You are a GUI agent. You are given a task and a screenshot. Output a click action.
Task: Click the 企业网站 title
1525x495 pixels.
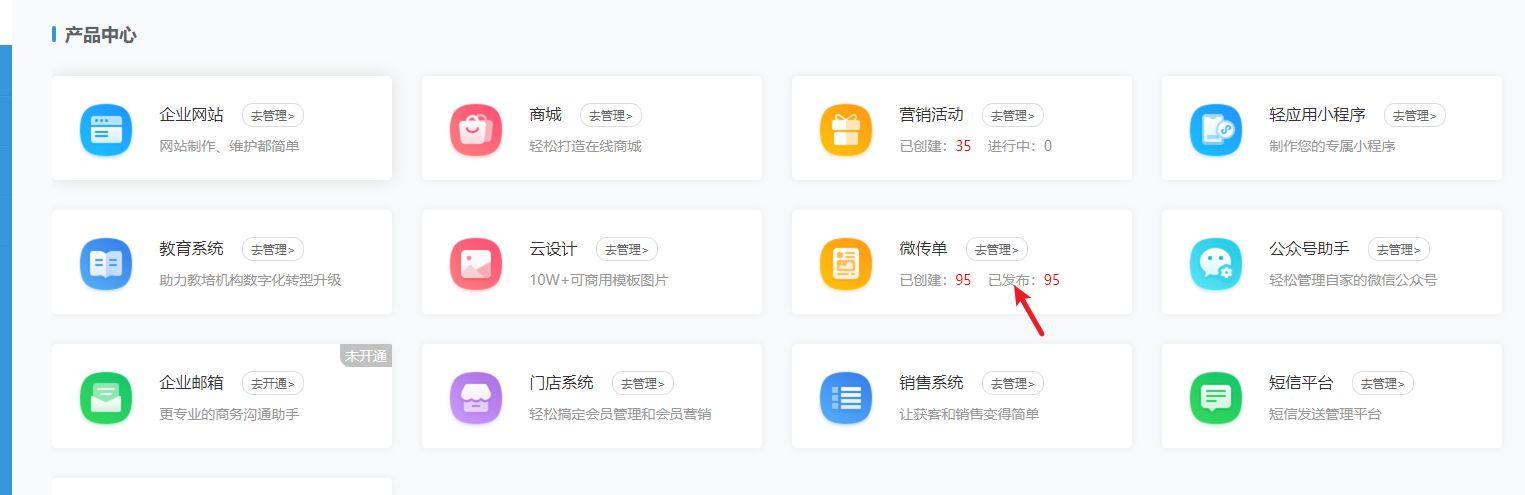pos(192,115)
